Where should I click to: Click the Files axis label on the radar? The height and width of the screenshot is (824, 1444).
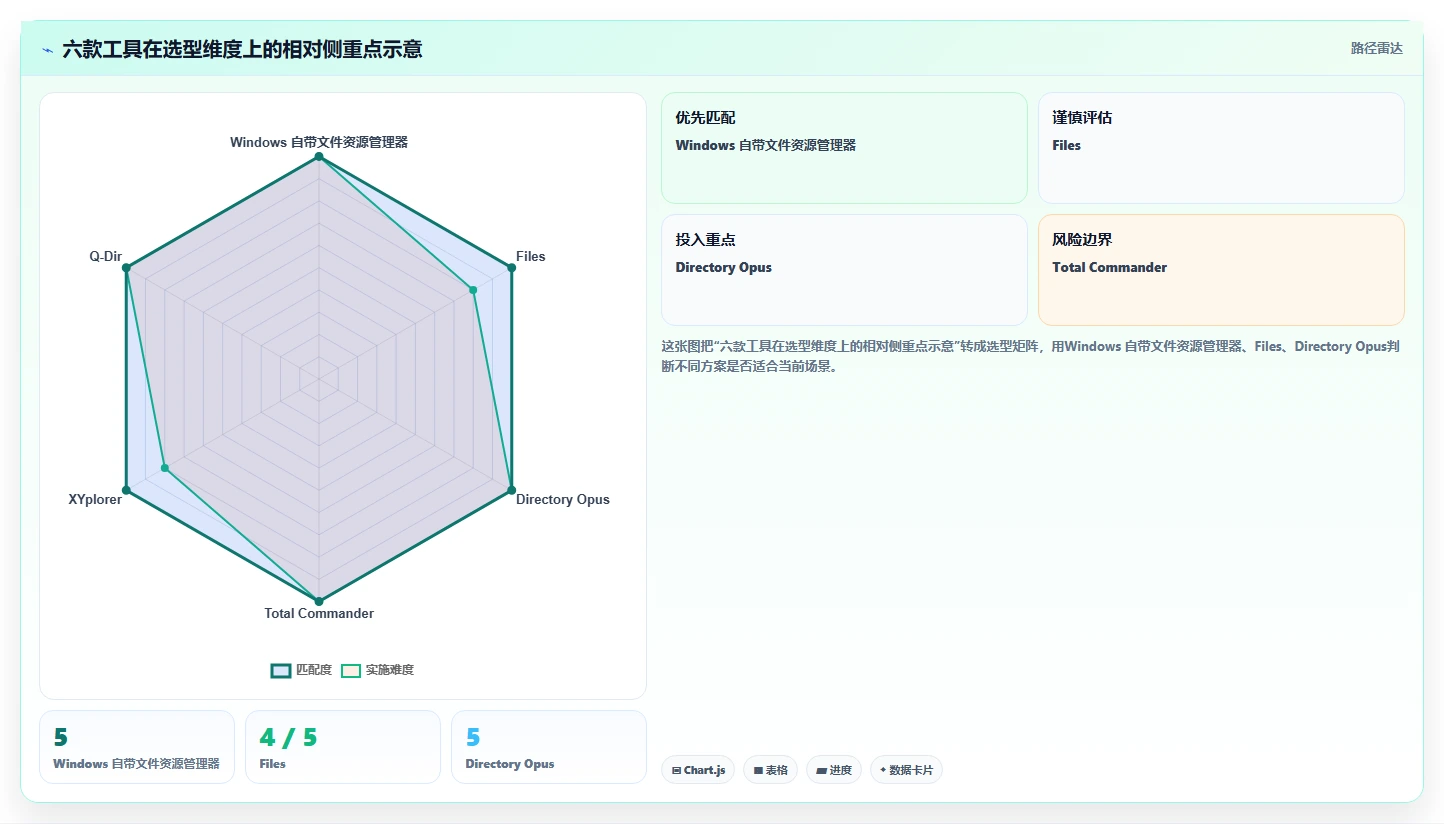click(531, 257)
